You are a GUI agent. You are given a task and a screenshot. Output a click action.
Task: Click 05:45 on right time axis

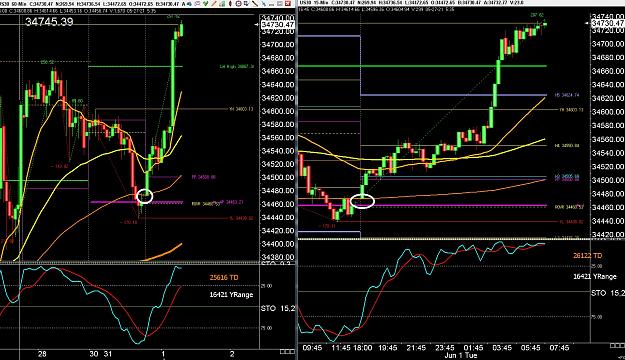pos(531,348)
